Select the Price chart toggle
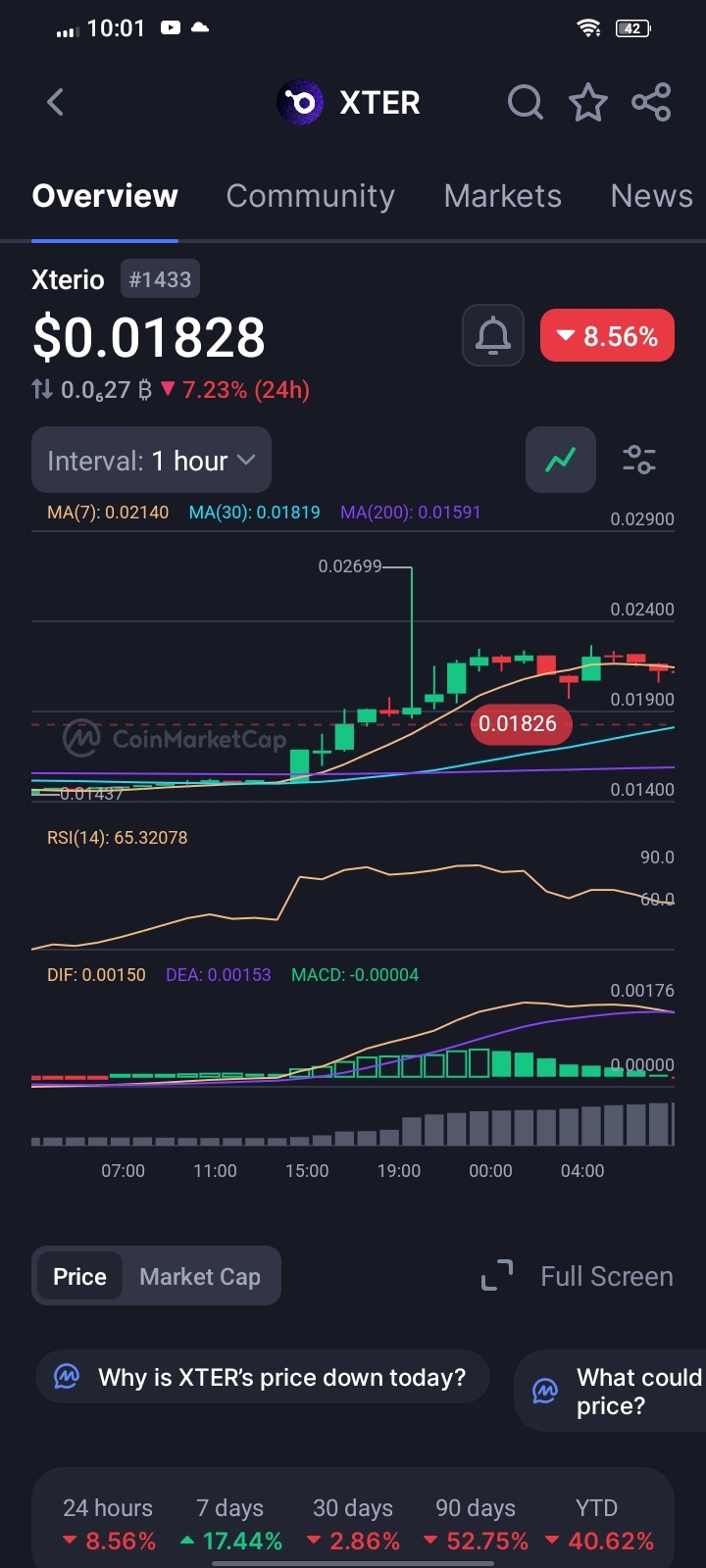The image size is (706, 1568). pos(79,1276)
